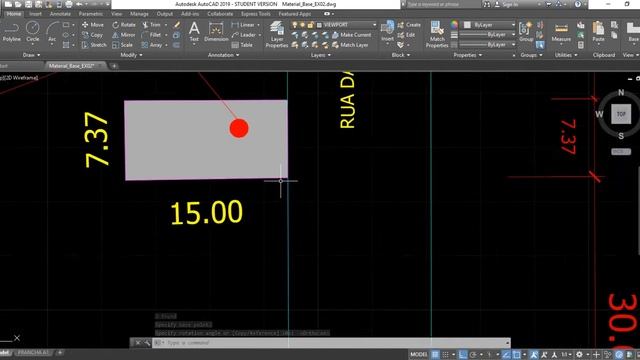Open the Parametric ribbon tab
Viewport: 640px width, 360px height.
click(91, 14)
